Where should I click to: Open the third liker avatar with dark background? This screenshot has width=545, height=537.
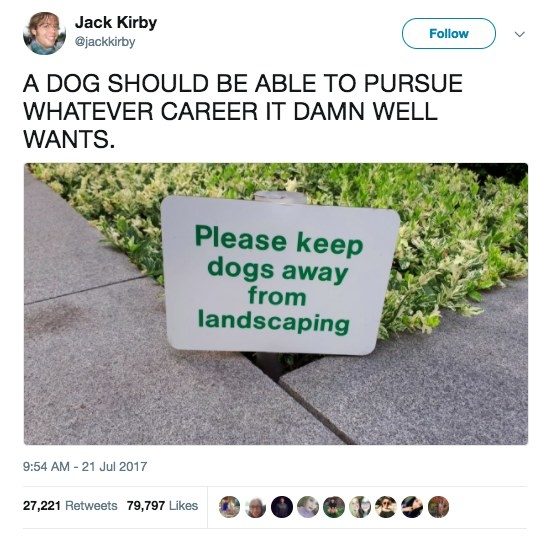(x=282, y=507)
